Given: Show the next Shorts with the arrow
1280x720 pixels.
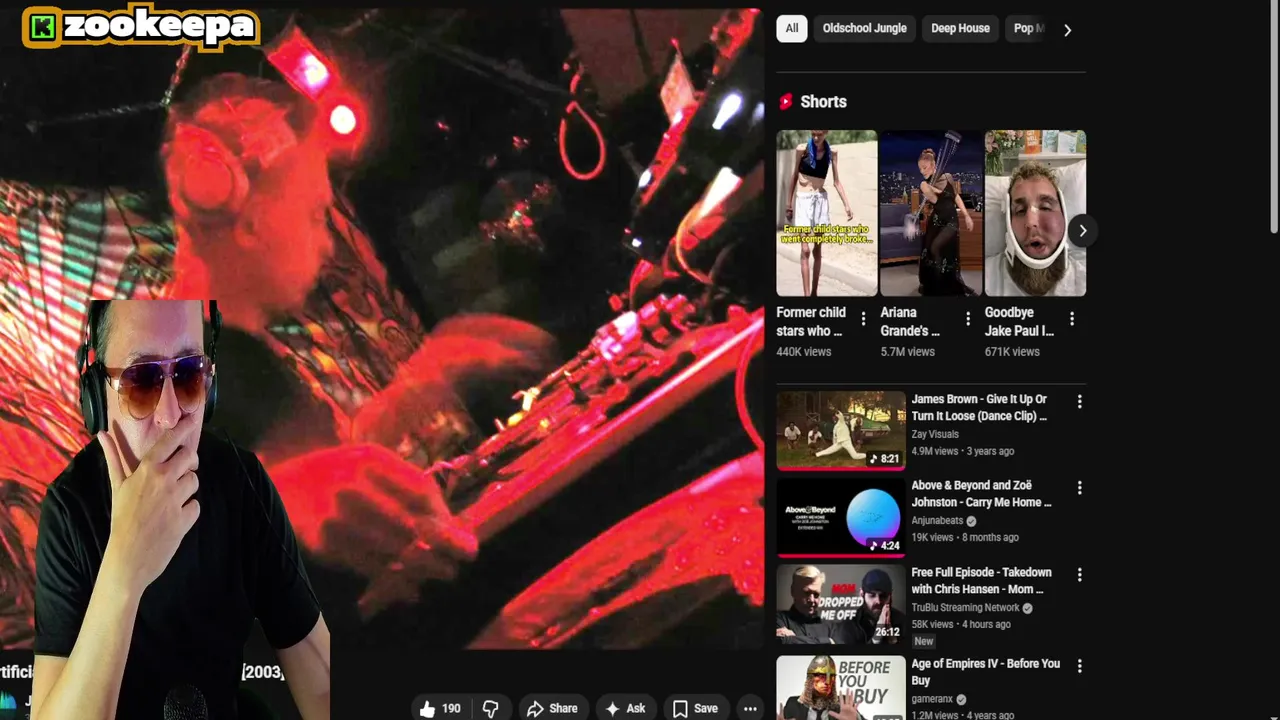Looking at the screenshot, I should 1082,231.
